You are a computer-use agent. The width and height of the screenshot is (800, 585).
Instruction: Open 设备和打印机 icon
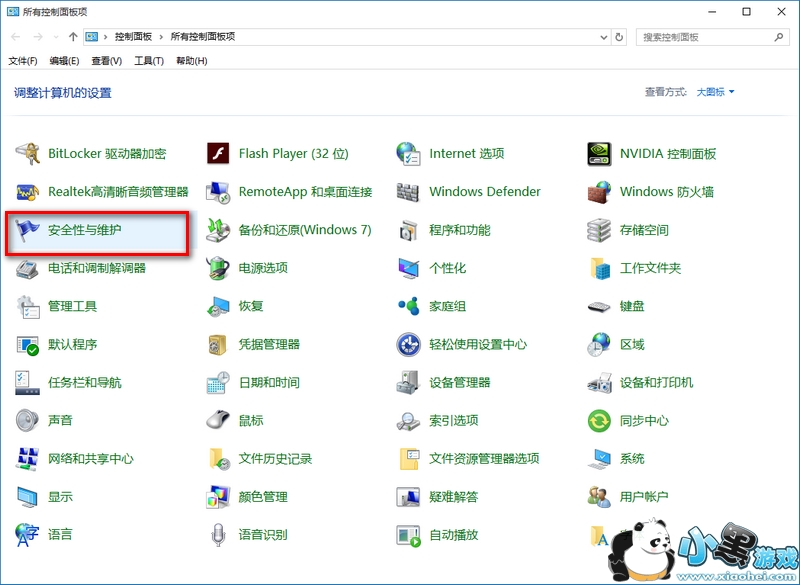pos(599,383)
